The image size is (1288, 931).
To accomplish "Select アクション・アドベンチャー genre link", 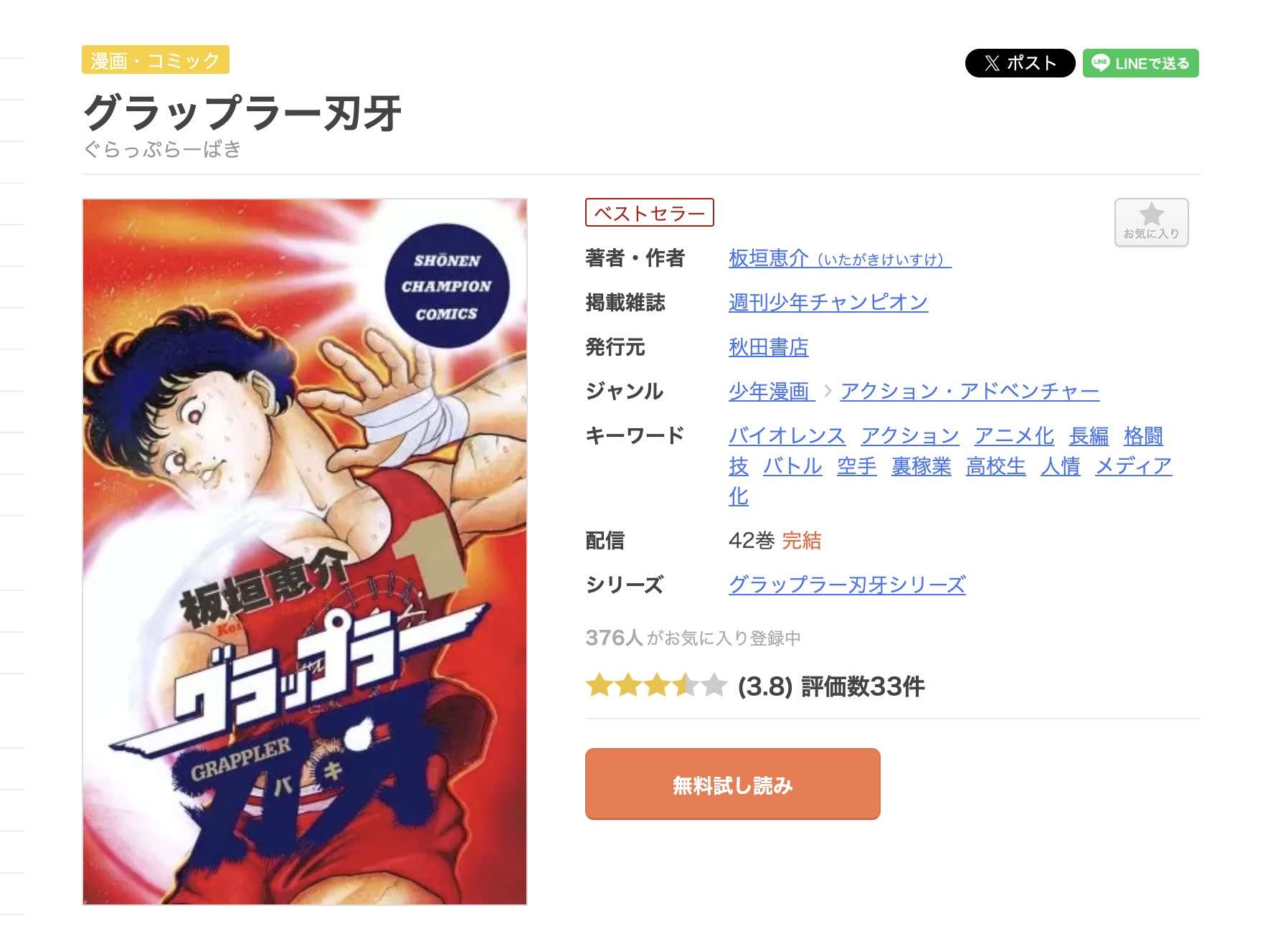I will coord(969,392).
